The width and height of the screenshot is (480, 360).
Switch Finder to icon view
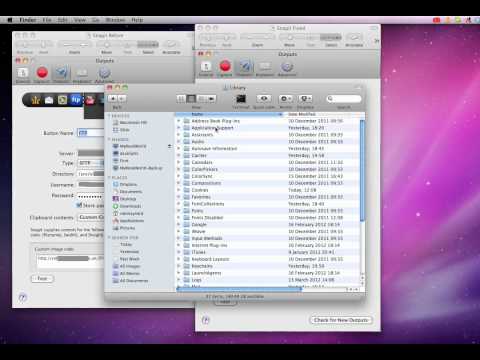point(181,99)
